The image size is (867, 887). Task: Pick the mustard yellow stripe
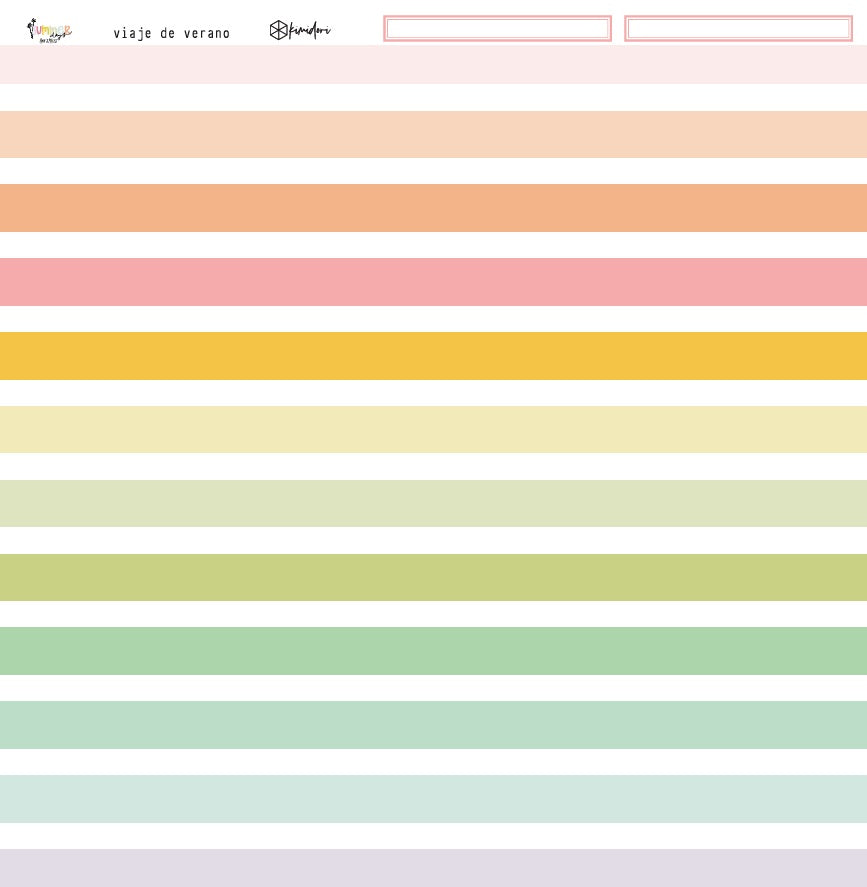click(x=433, y=356)
